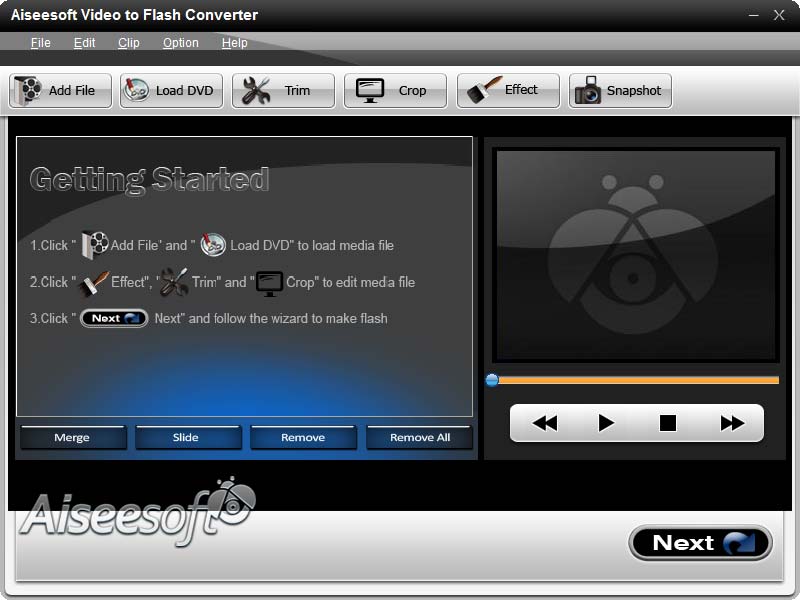Open the File menu
This screenshot has width=801, height=600.
tap(40, 43)
